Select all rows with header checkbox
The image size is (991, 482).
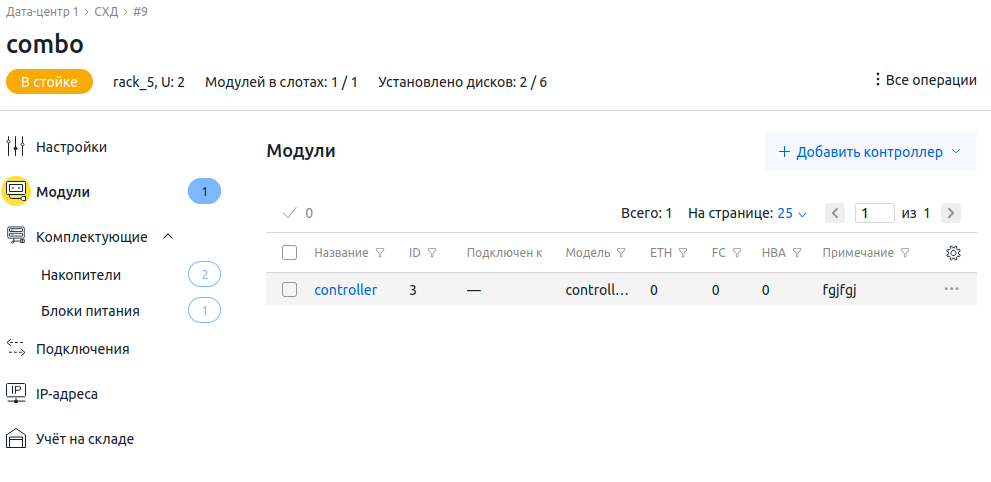(290, 253)
